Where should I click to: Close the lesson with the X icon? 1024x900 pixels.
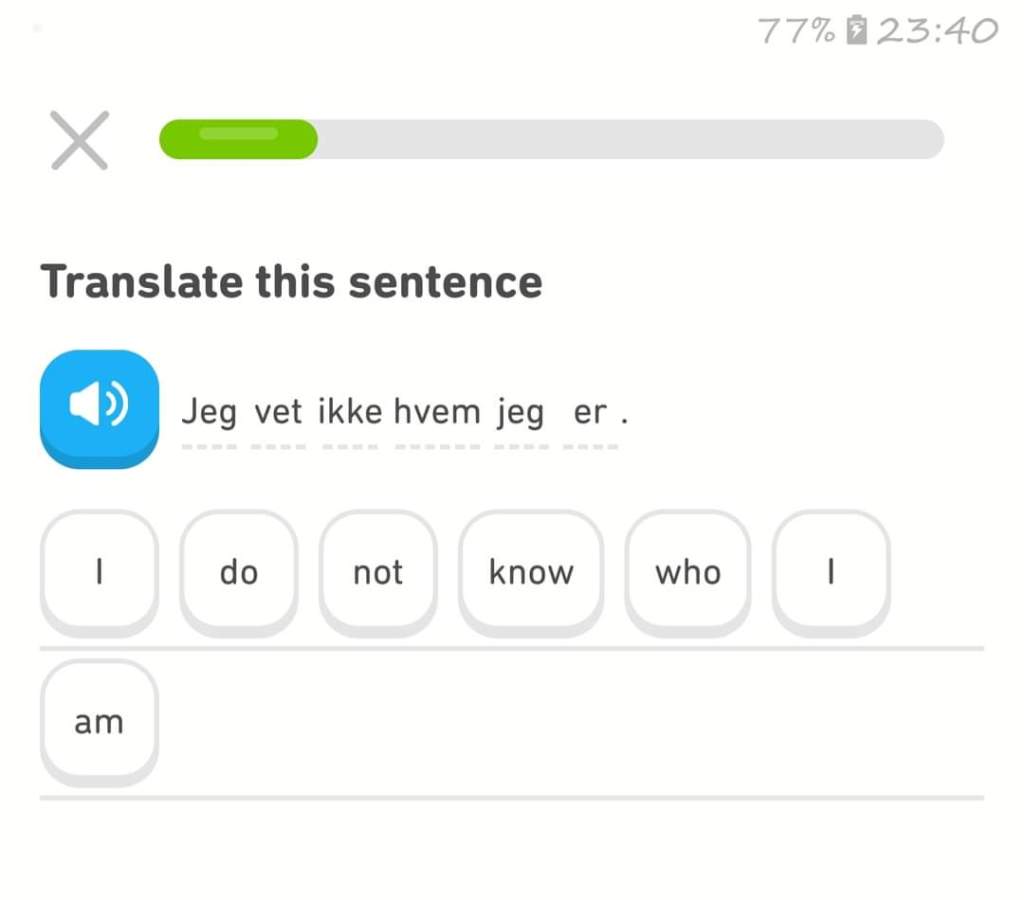click(x=80, y=141)
